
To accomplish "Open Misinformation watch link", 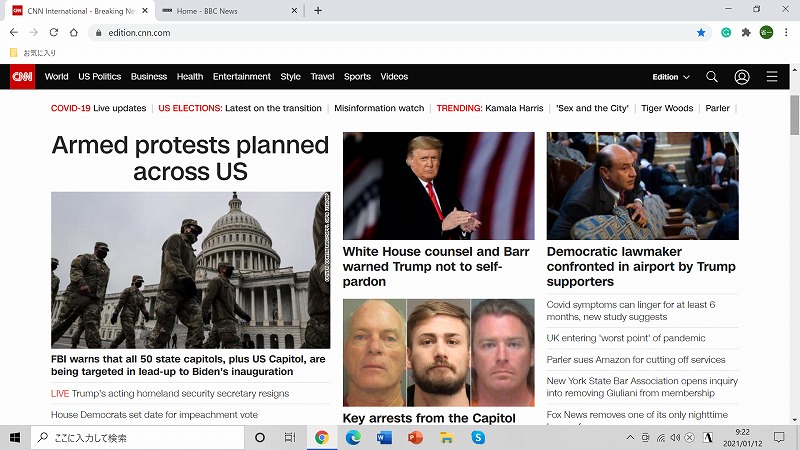I will [x=379, y=108].
